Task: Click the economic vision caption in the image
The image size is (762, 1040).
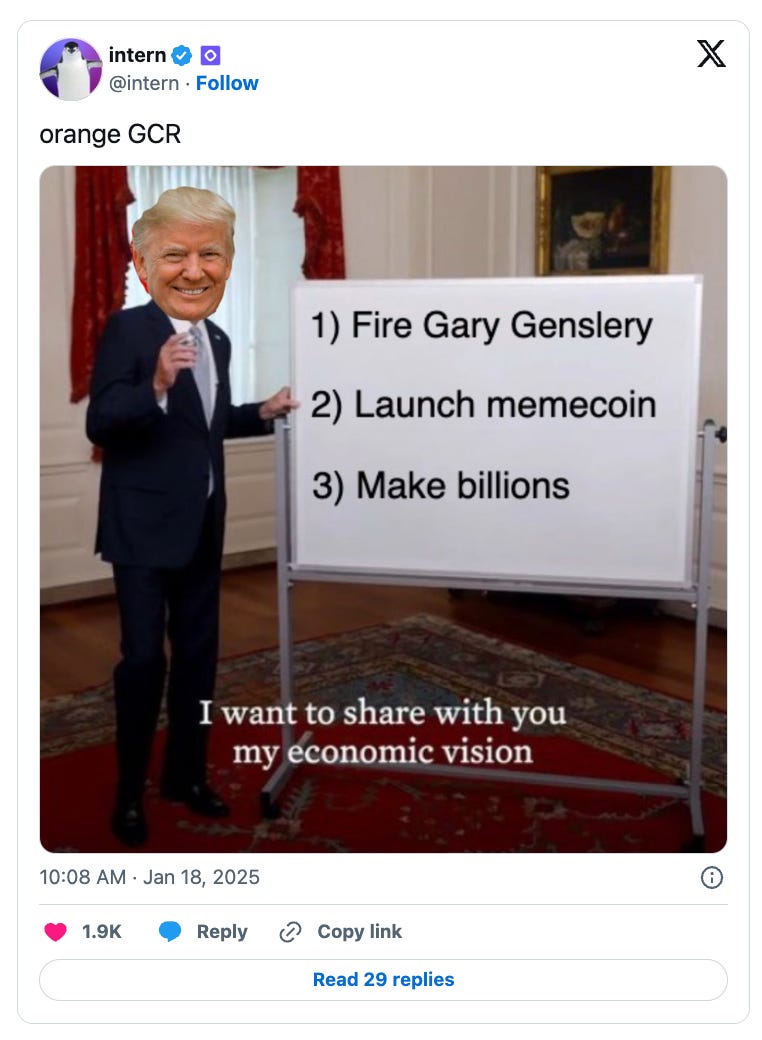Action: (383, 732)
